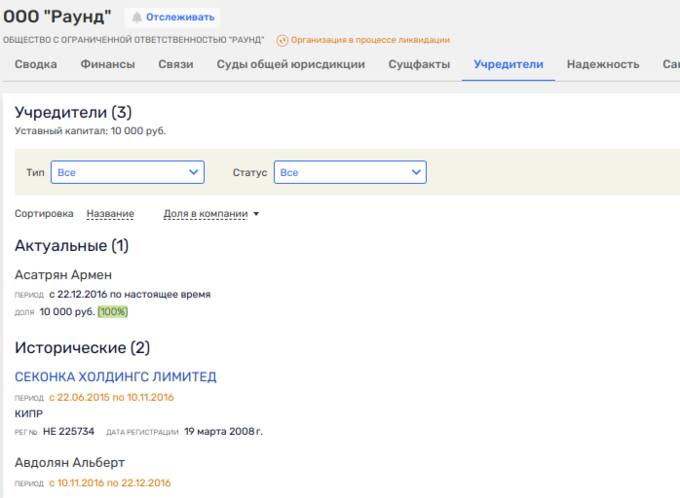This screenshot has height=498, width=680.
Task: Switch to the Надежность tab
Action: click(x=603, y=64)
